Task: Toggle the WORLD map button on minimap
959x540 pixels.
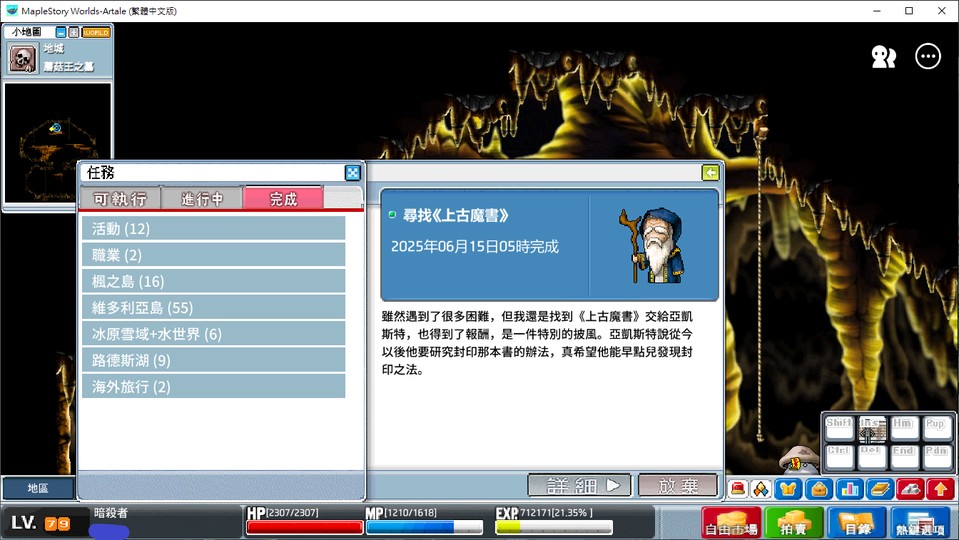Action: click(x=96, y=32)
